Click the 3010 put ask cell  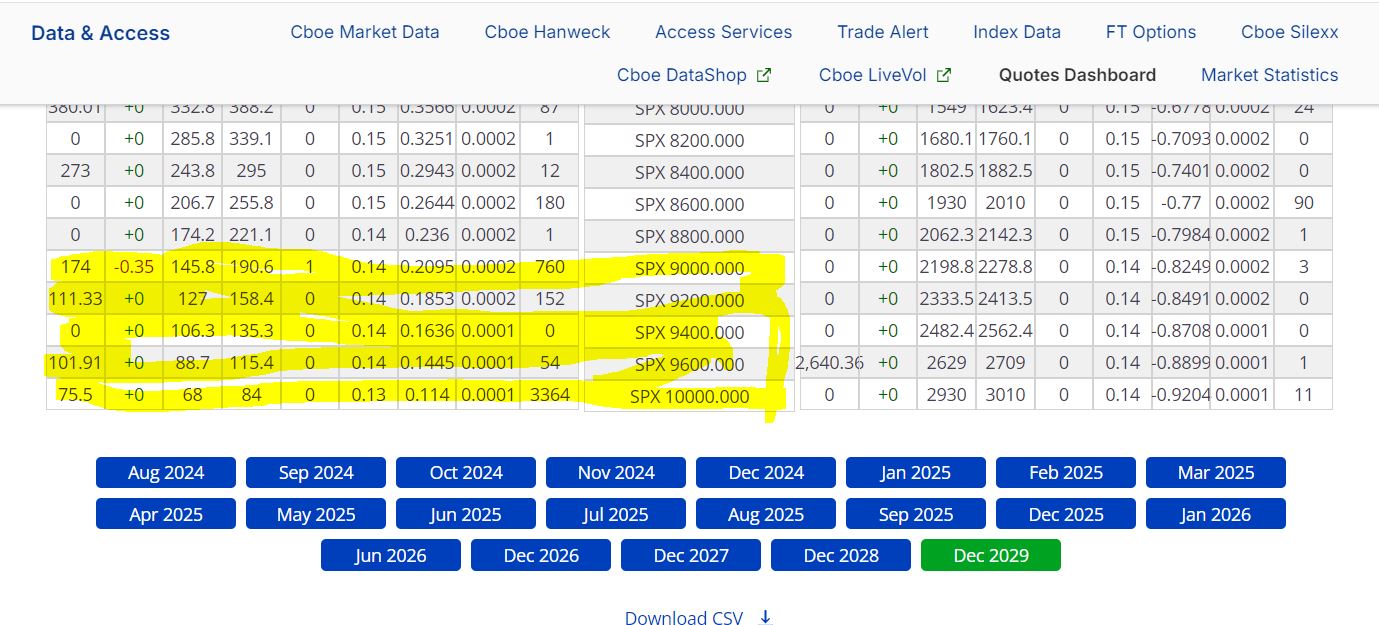[1005, 394]
